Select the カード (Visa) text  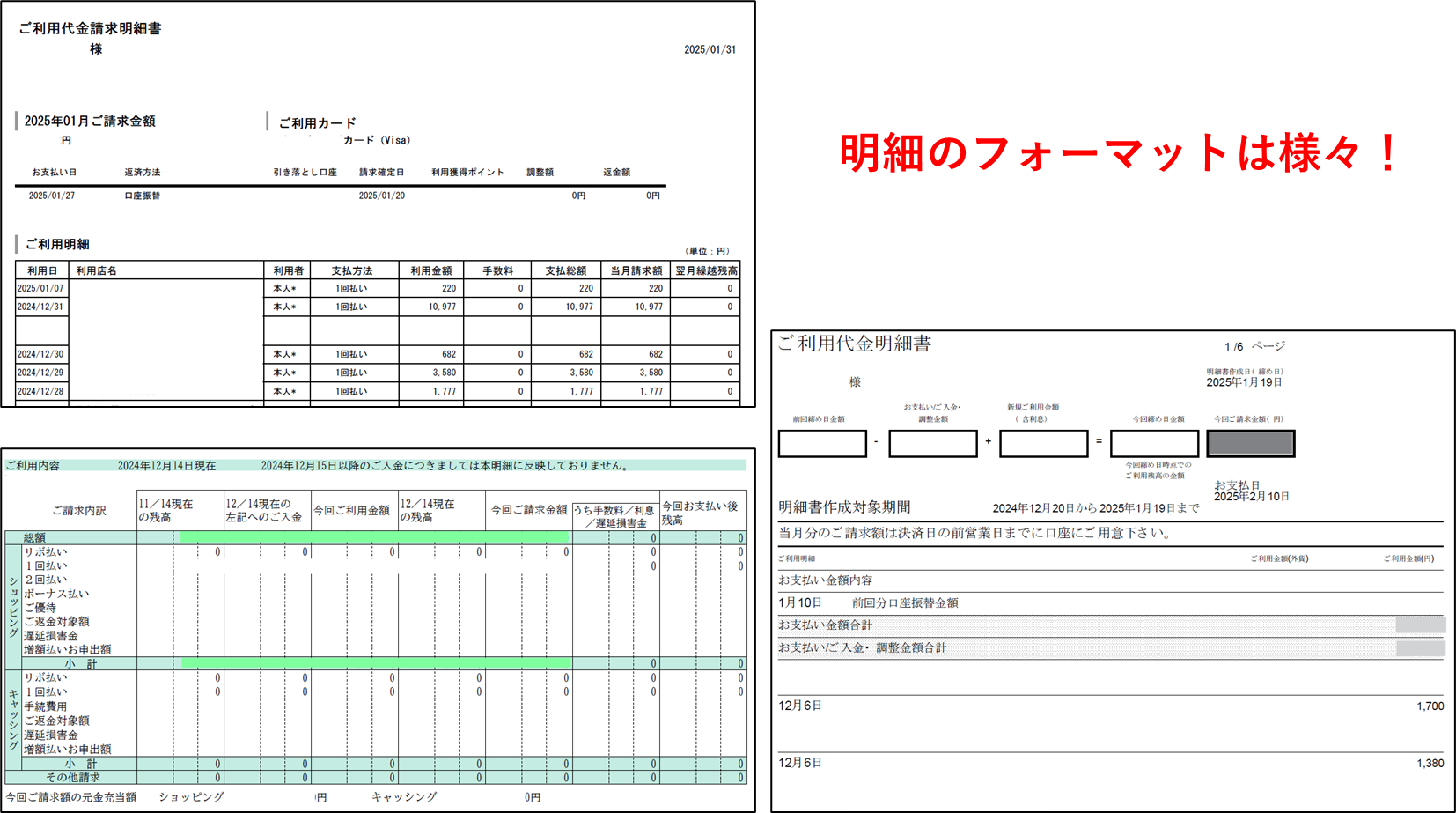pyautogui.click(x=377, y=140)
